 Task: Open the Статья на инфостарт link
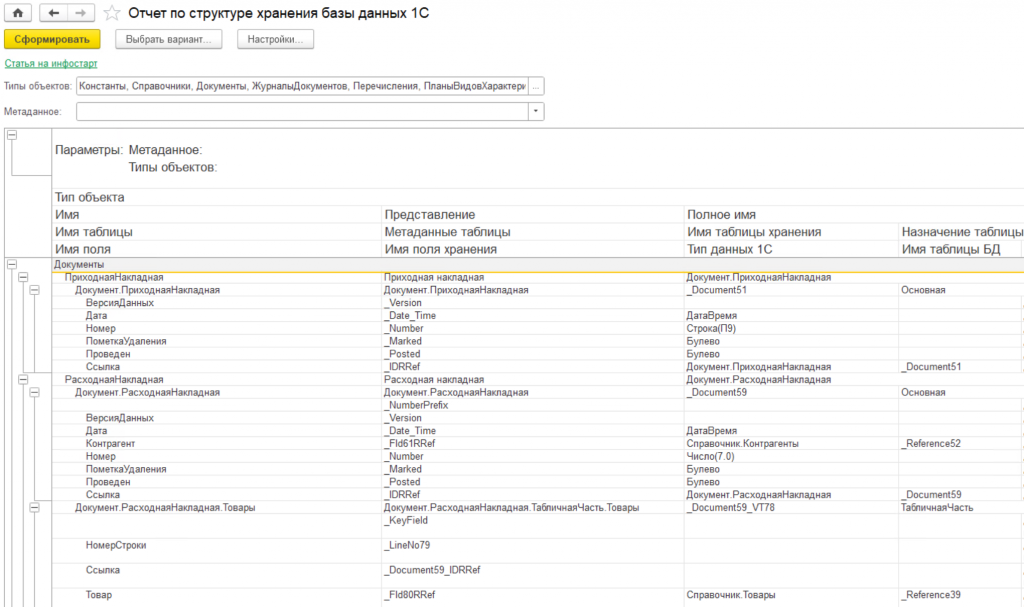tap(51, 63)
